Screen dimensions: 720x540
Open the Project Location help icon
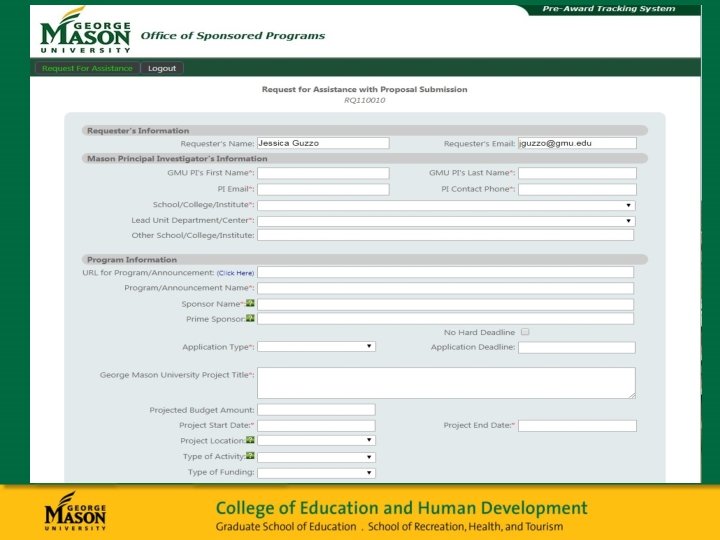click(250, 440)
